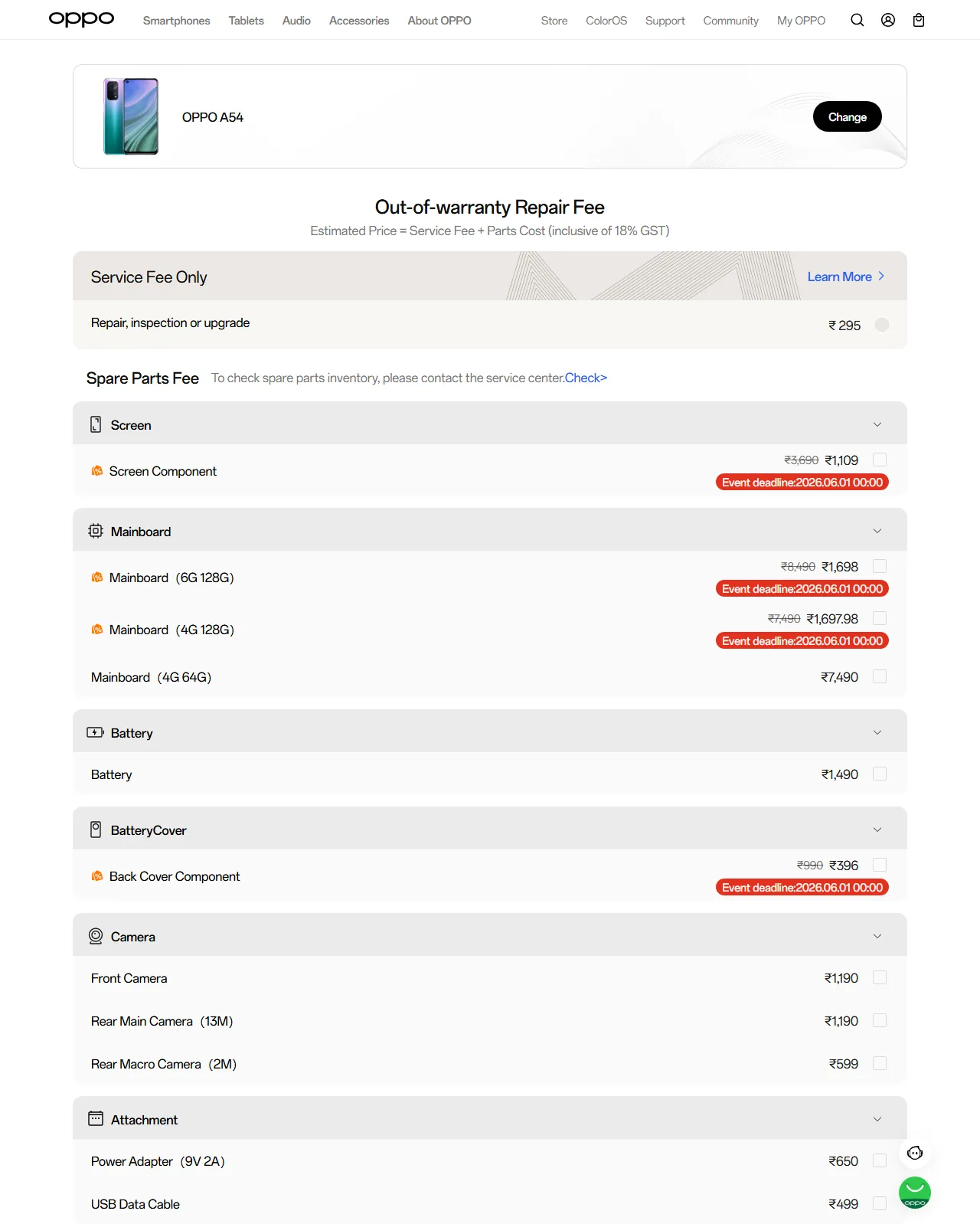Viewport: 980px width, 1224px height.
Task: Click the Rear Macro Camera price ₹599
Action: [x=844, y=1064]
